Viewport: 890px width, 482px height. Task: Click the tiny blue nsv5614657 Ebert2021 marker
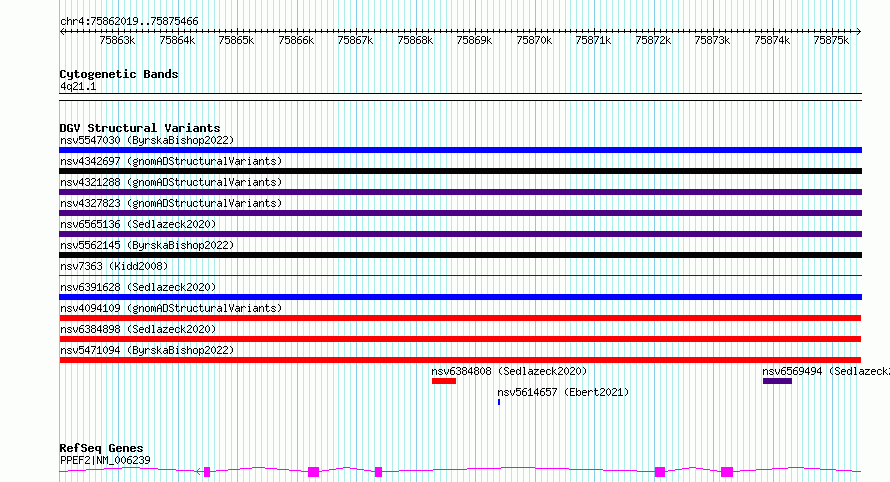click(x=499, y=402)
